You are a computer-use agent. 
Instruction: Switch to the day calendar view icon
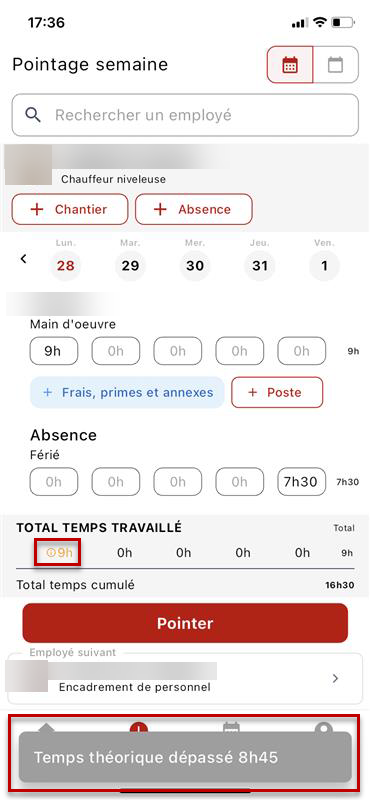coord(335,65)
